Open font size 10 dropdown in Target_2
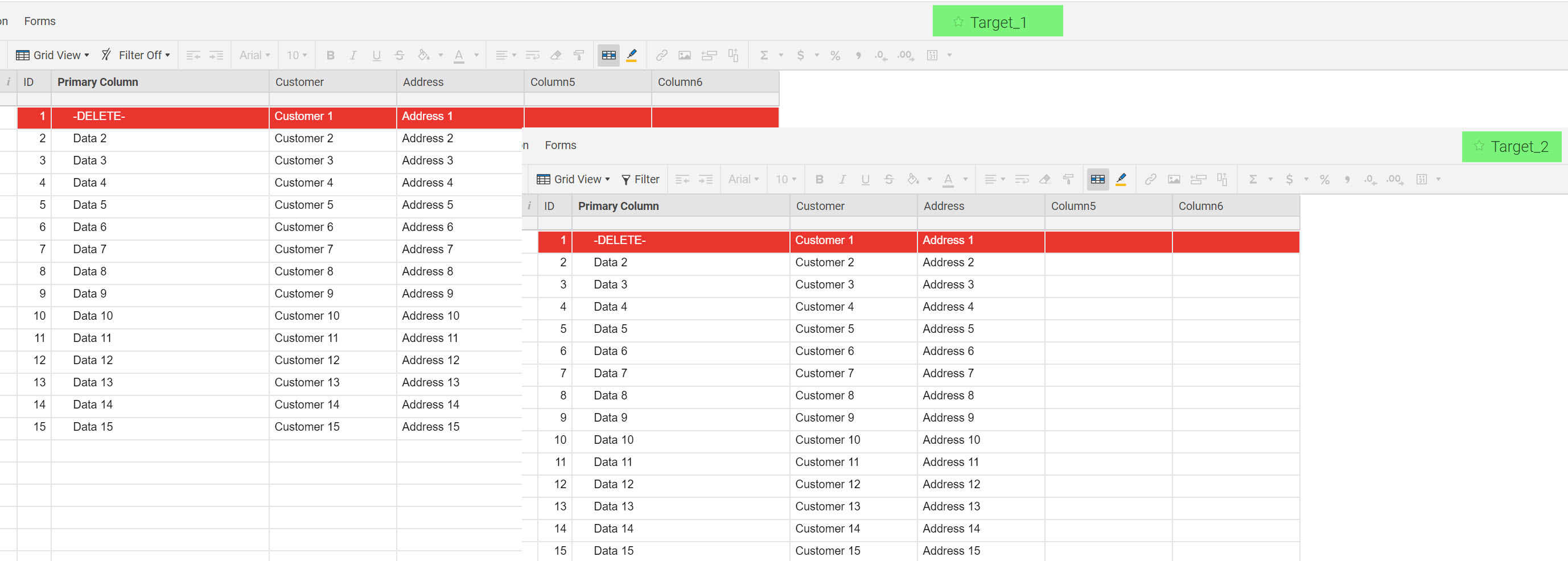This screenshot has height=561, width=1568. 786,179
